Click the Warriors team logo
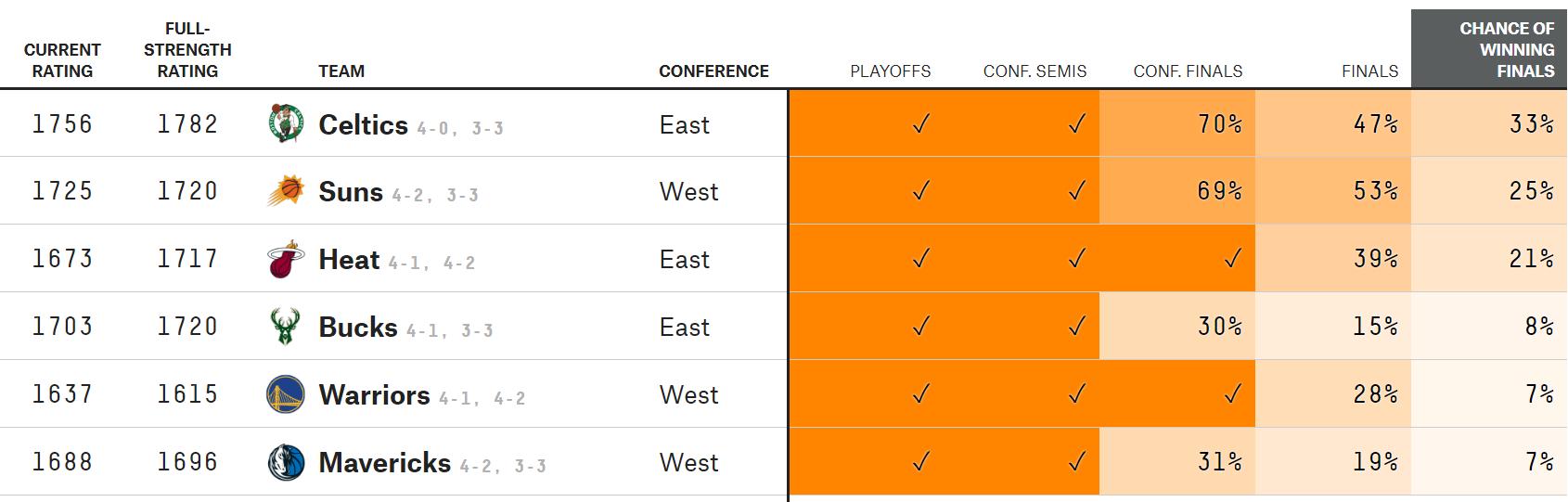 pos(285,394)
